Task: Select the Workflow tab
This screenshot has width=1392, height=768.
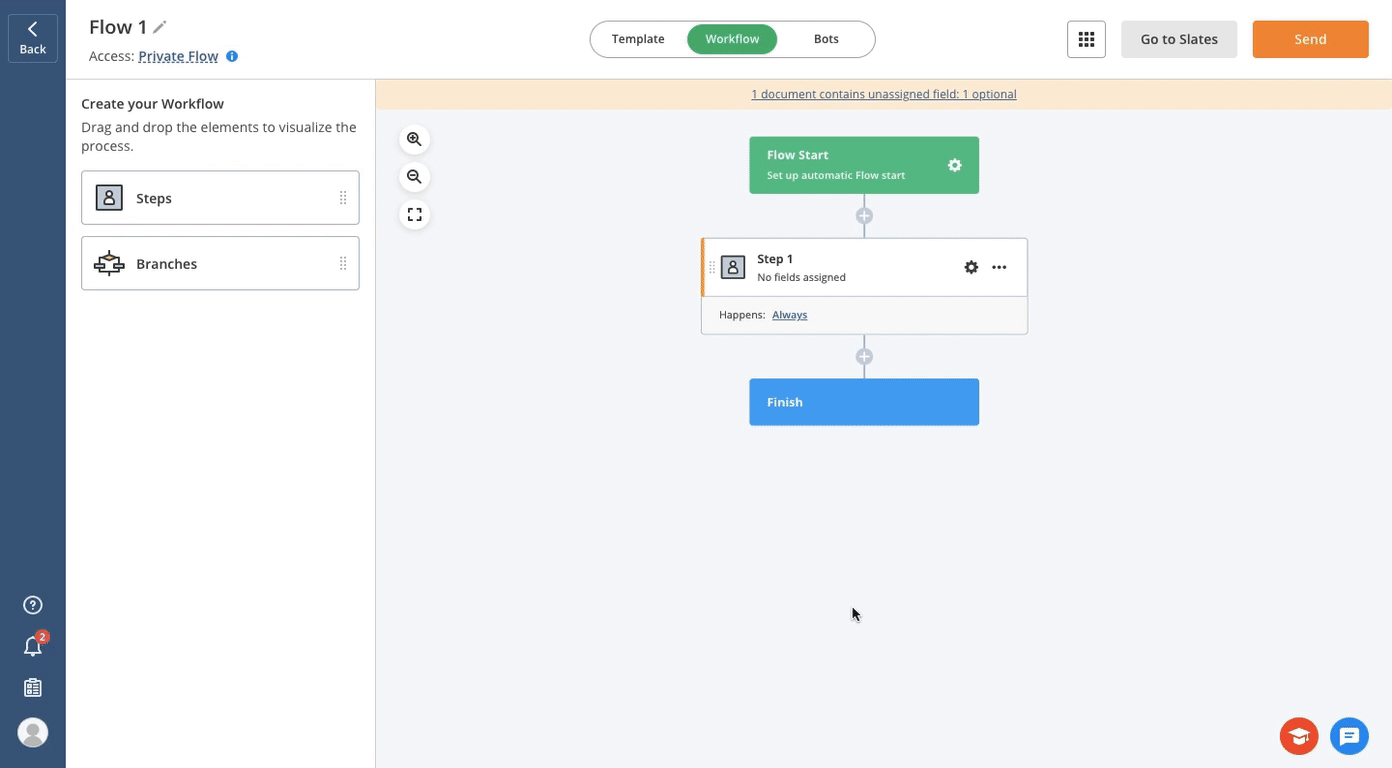Action: [732, 39]
